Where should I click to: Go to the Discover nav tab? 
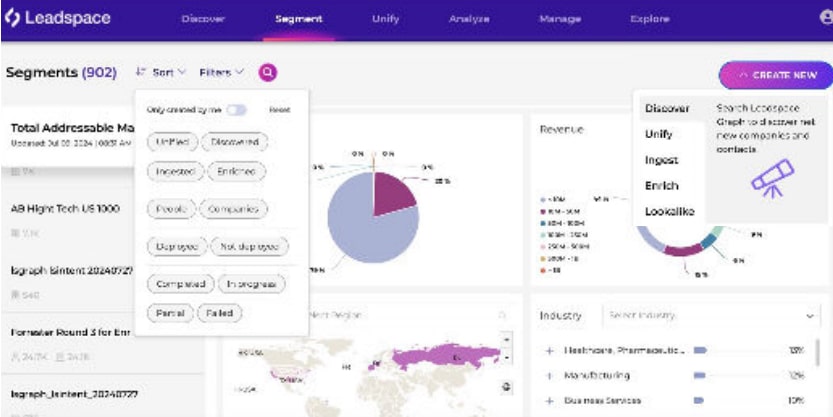(203, 19)
